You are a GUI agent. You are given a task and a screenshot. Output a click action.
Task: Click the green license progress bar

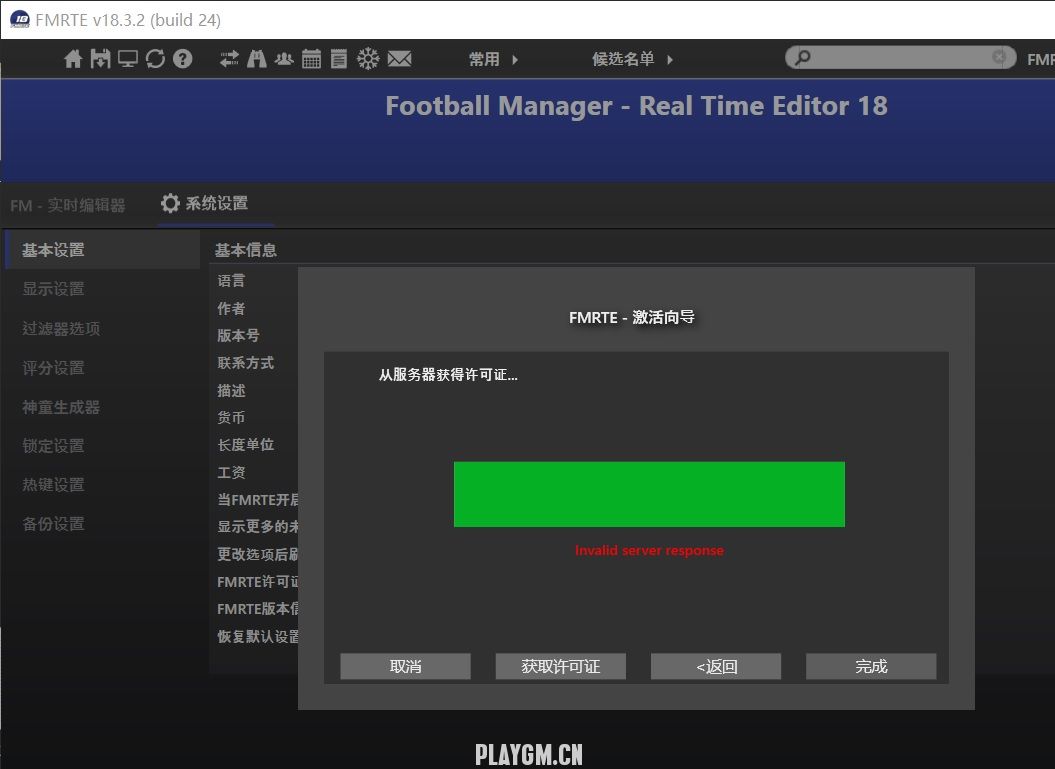pos(649,494)
